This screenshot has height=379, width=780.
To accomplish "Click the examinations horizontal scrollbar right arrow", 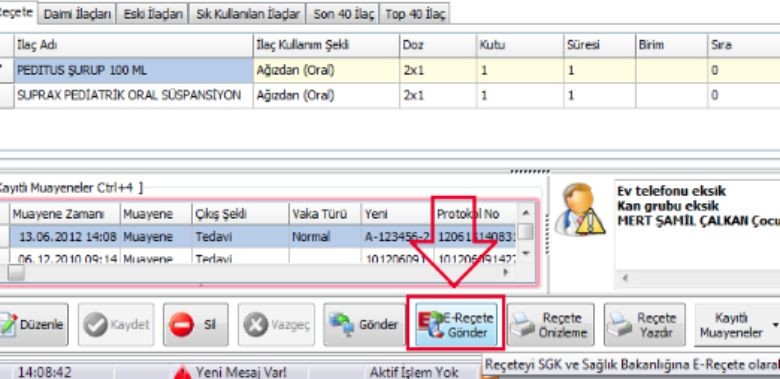I will (x=507, y=272).
